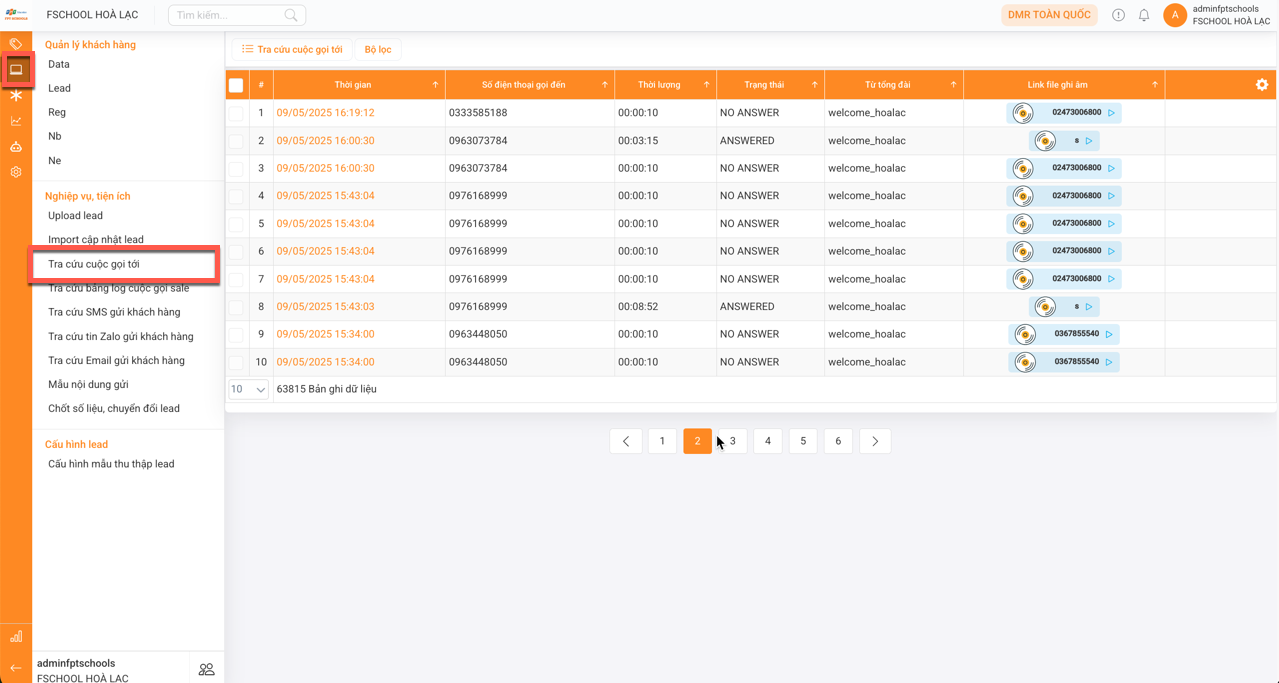Open the laptop icon module in sidebar
The width and height of the screenshot is (1279, 683).
pyautogui.click(x=16, y=70)
